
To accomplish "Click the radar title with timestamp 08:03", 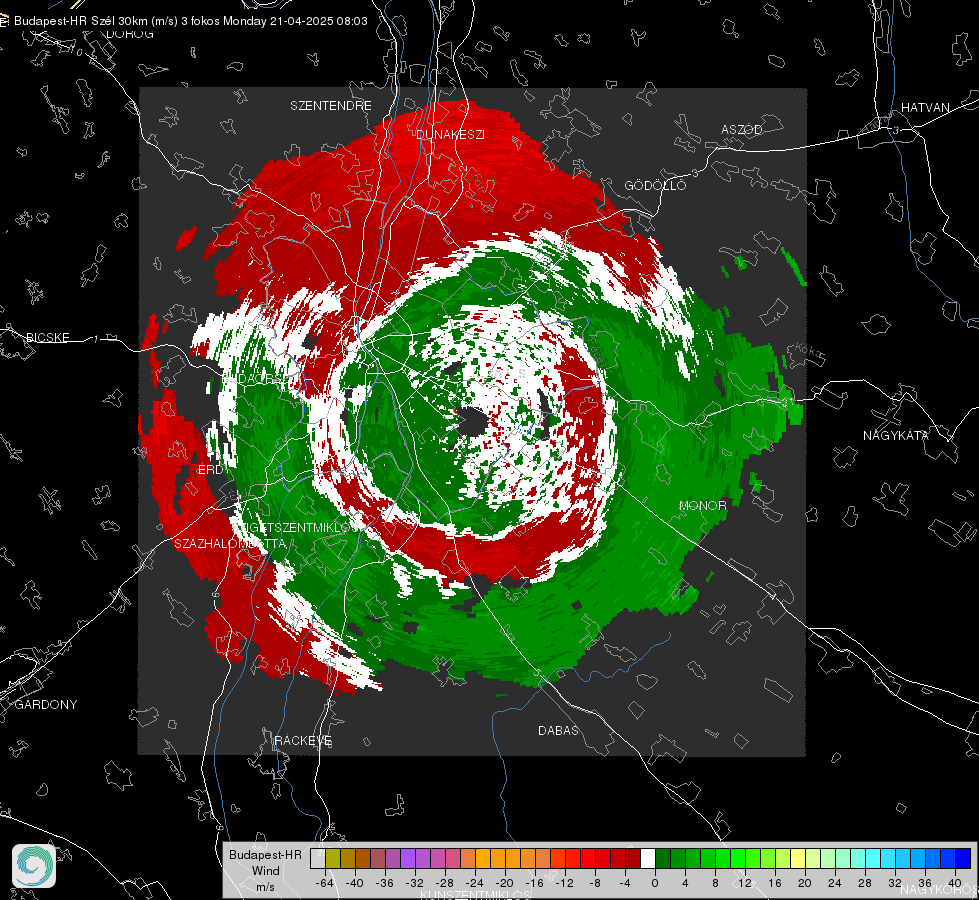I will [190, 21].
